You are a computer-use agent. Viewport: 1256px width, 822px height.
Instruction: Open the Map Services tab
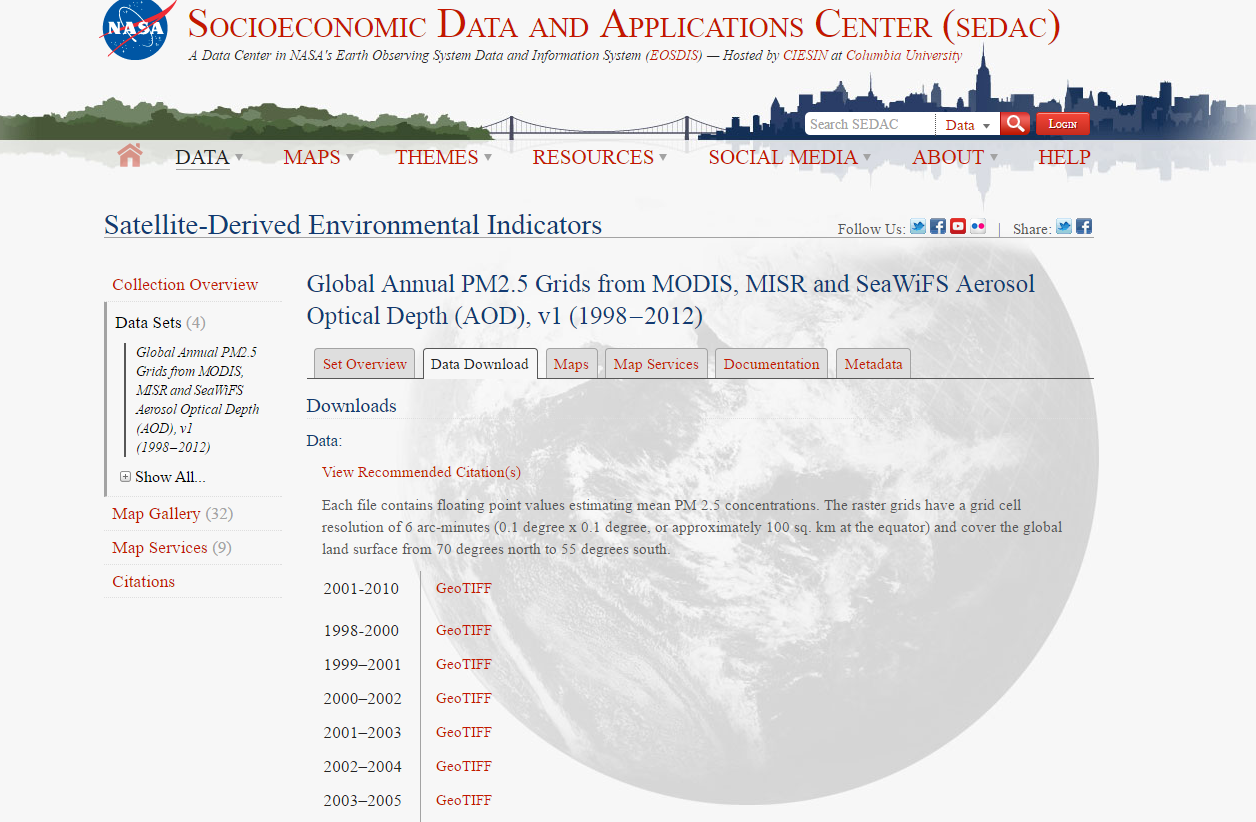656,364
